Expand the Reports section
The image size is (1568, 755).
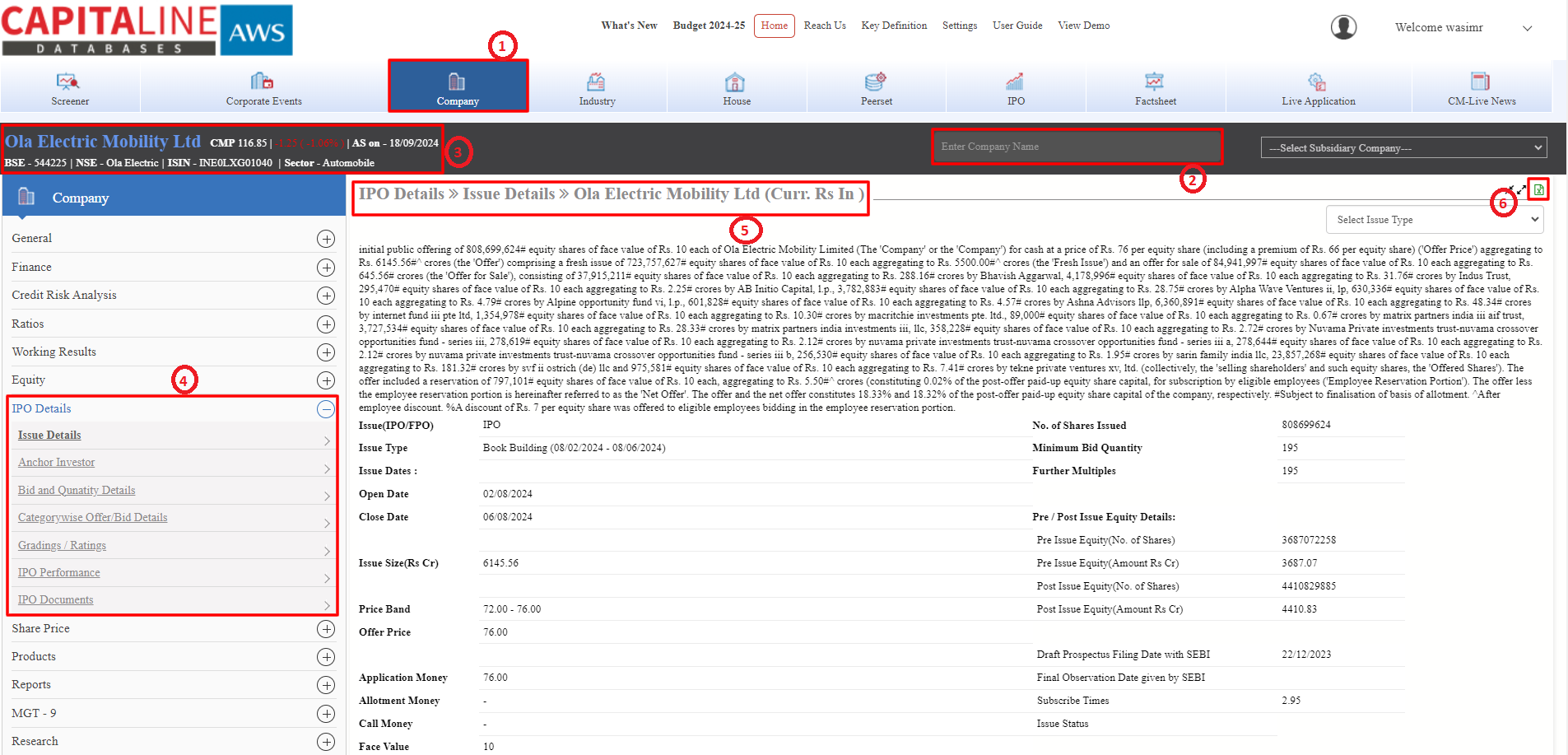326,685
